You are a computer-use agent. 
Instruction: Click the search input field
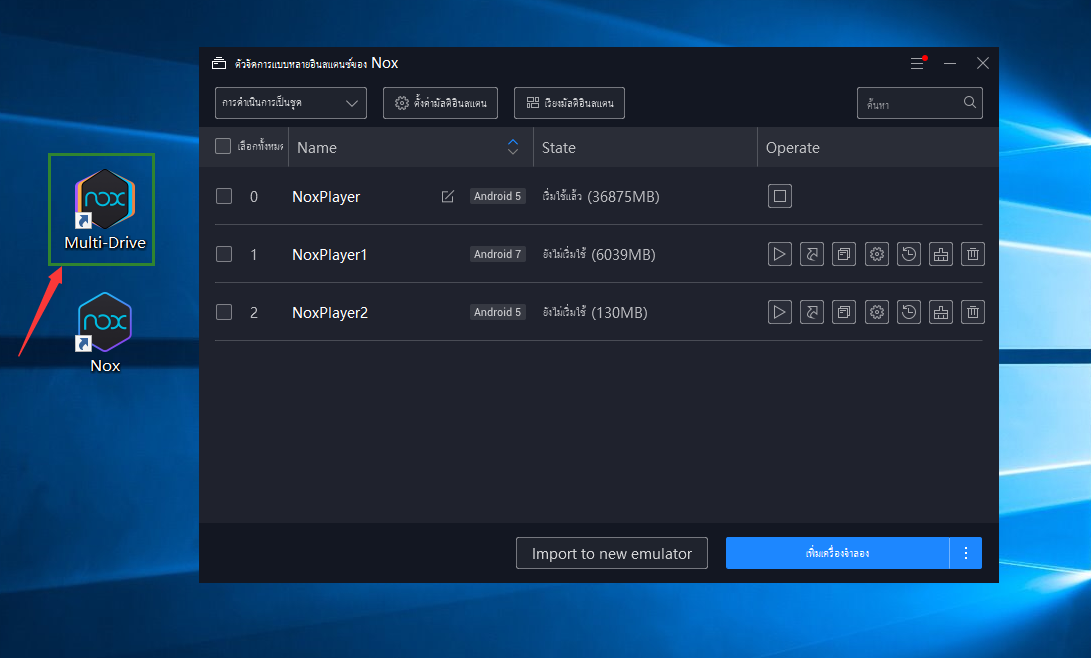[910, 103]
